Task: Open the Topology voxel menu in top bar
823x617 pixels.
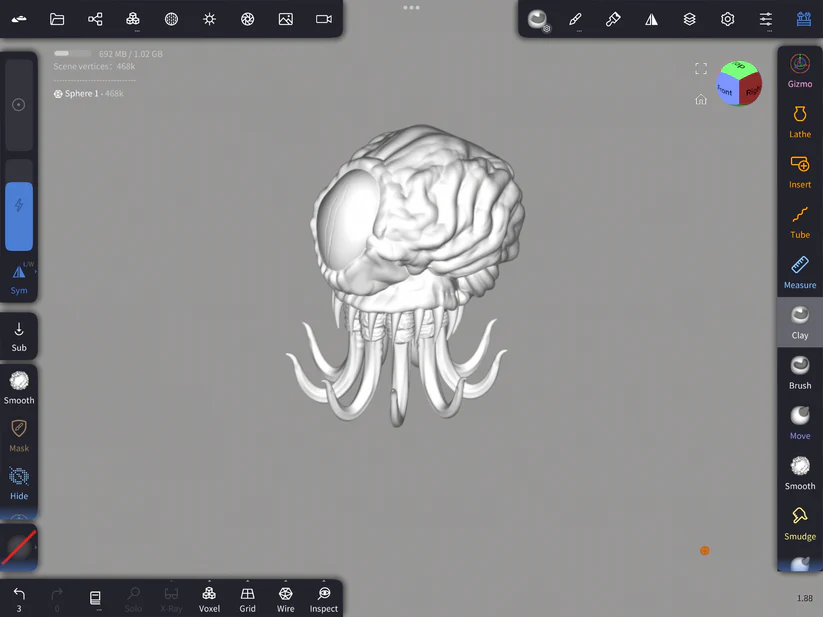Action: (133, 19)
